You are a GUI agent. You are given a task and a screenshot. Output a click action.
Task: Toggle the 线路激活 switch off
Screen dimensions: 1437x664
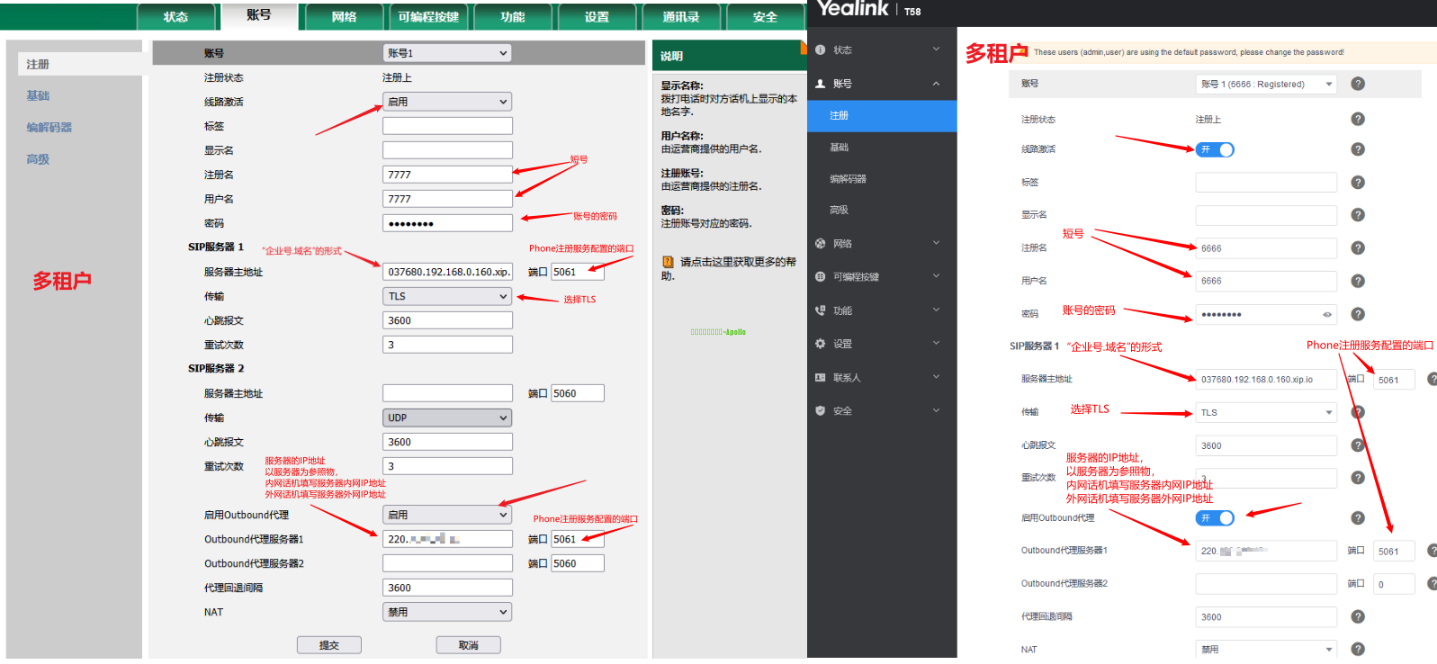[1215, 149]
